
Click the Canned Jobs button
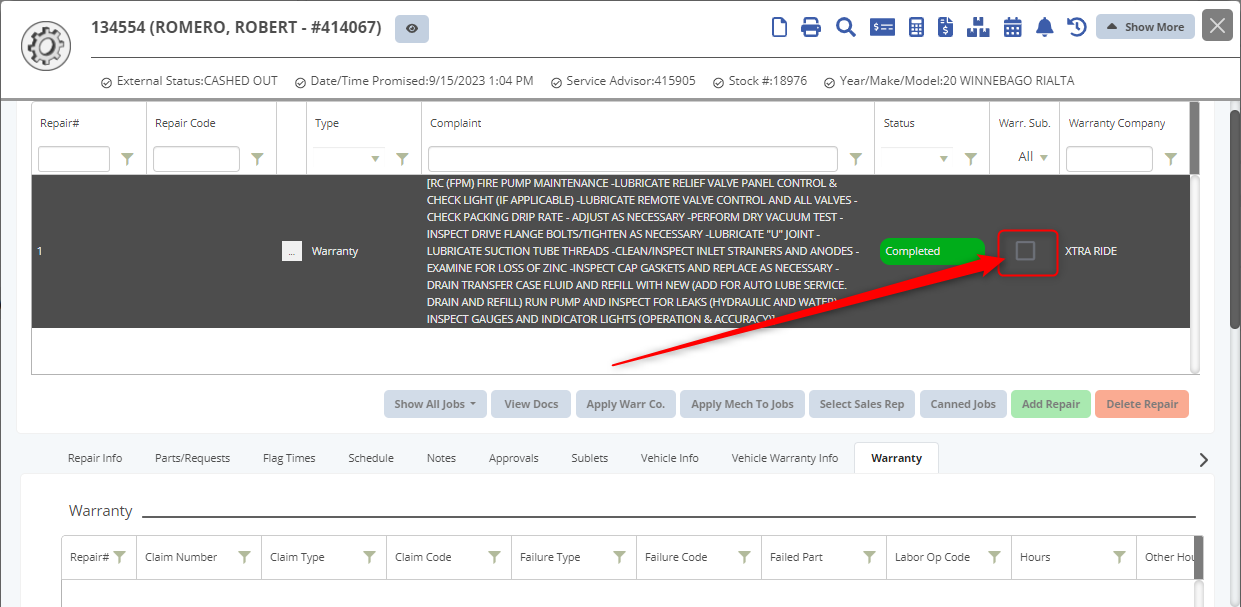click(x=963, y=404)
